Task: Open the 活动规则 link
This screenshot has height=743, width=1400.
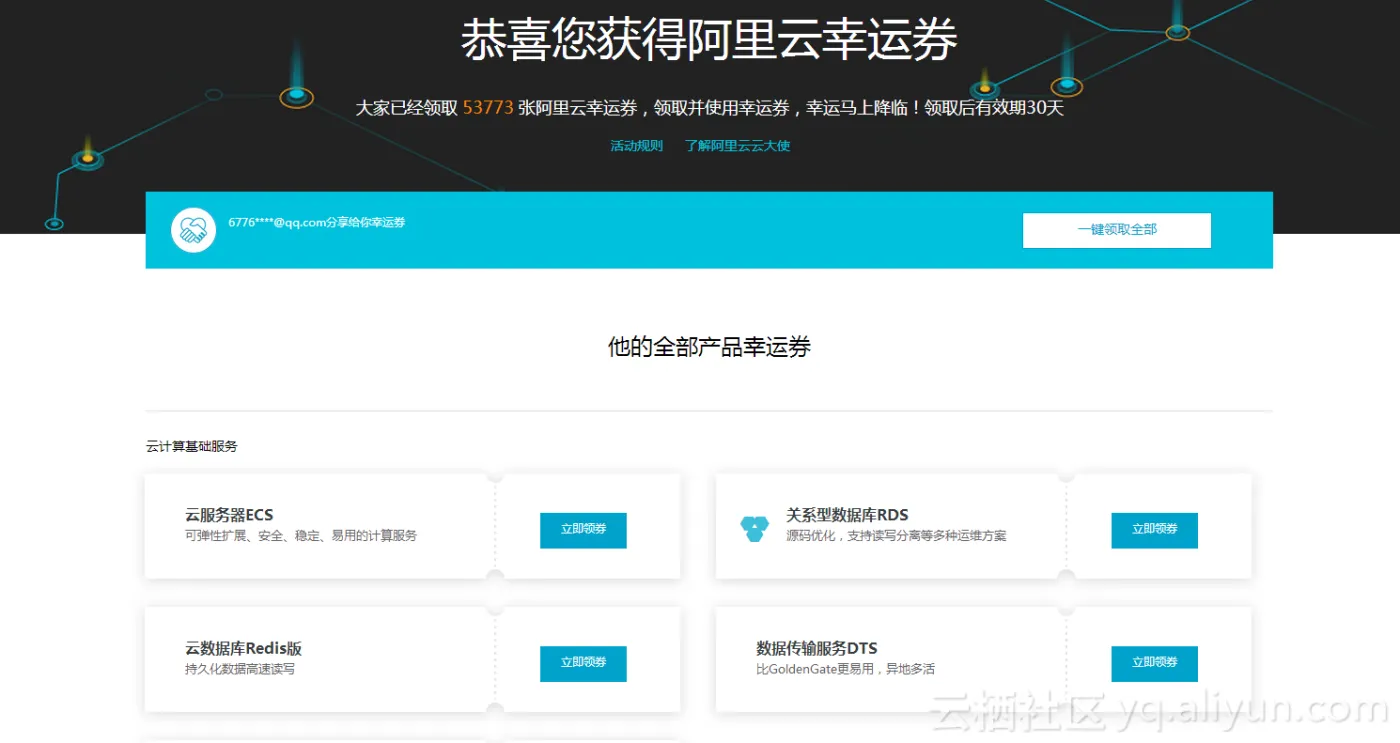Action: click(x=637, y=146)
